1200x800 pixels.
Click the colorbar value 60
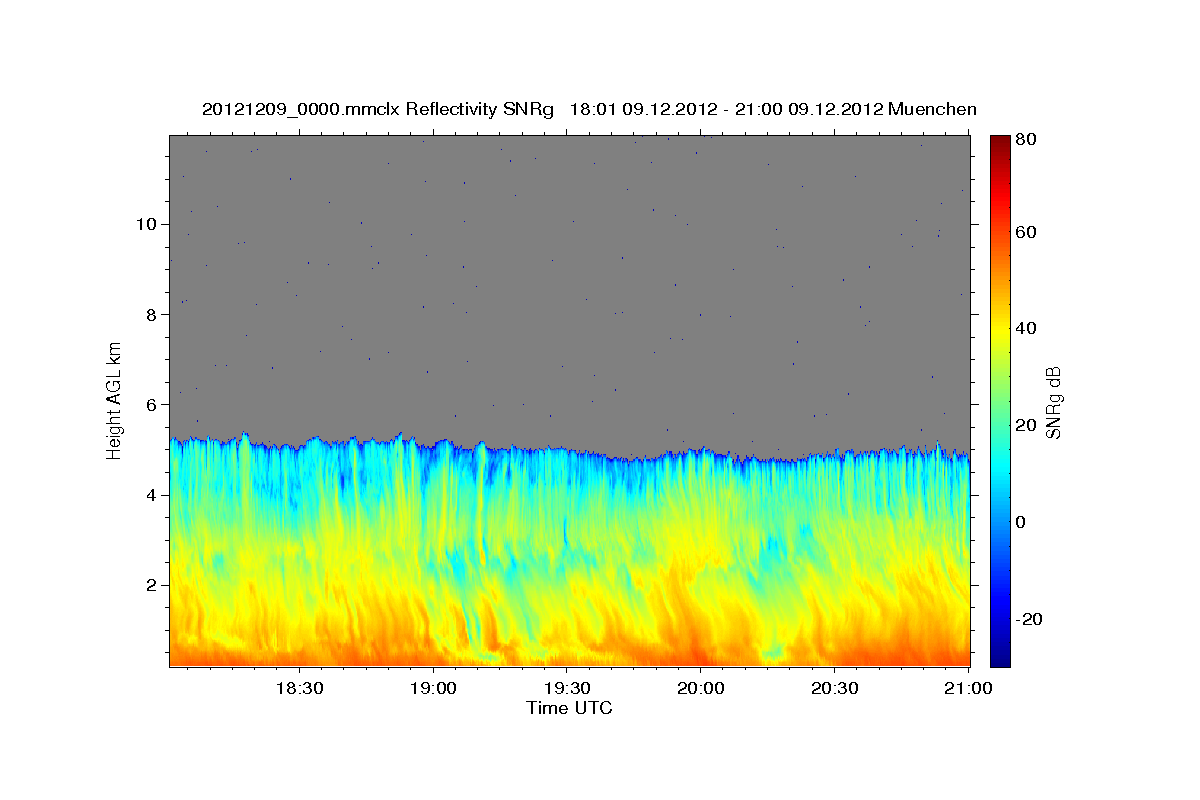point(1028,233)
